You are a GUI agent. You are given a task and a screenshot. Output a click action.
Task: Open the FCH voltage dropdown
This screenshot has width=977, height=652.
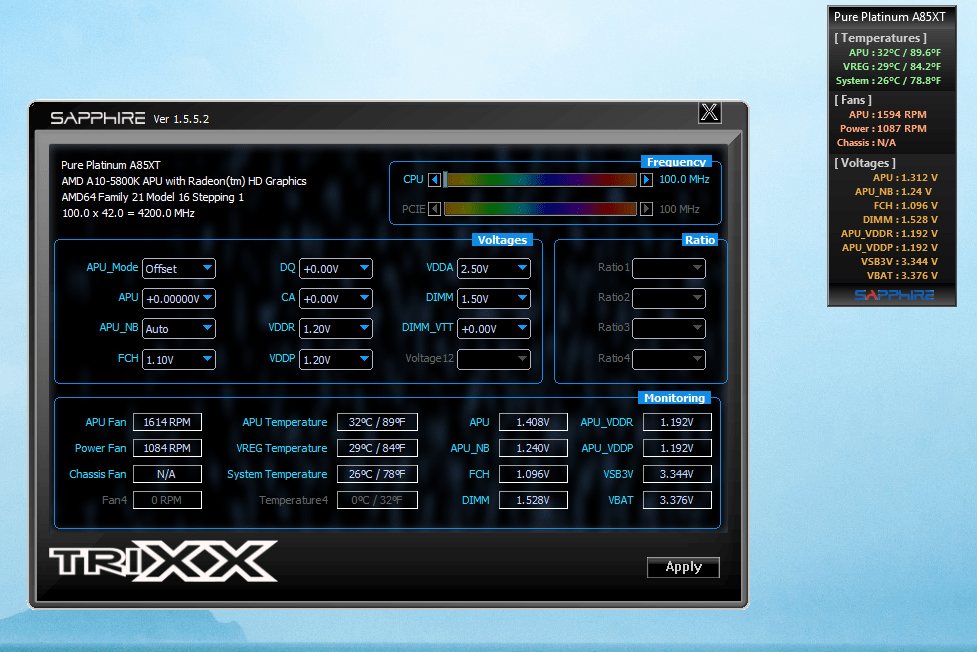(x=179, y=360)
